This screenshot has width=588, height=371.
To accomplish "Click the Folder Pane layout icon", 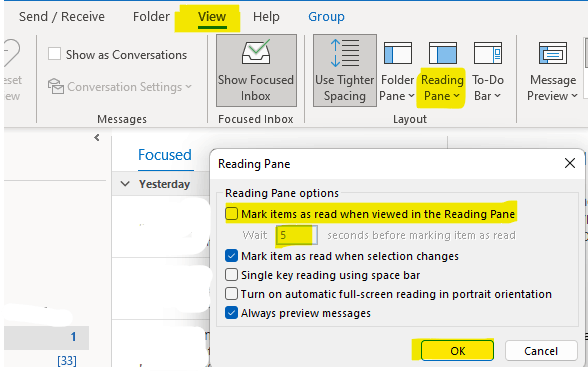I will 398,53.
